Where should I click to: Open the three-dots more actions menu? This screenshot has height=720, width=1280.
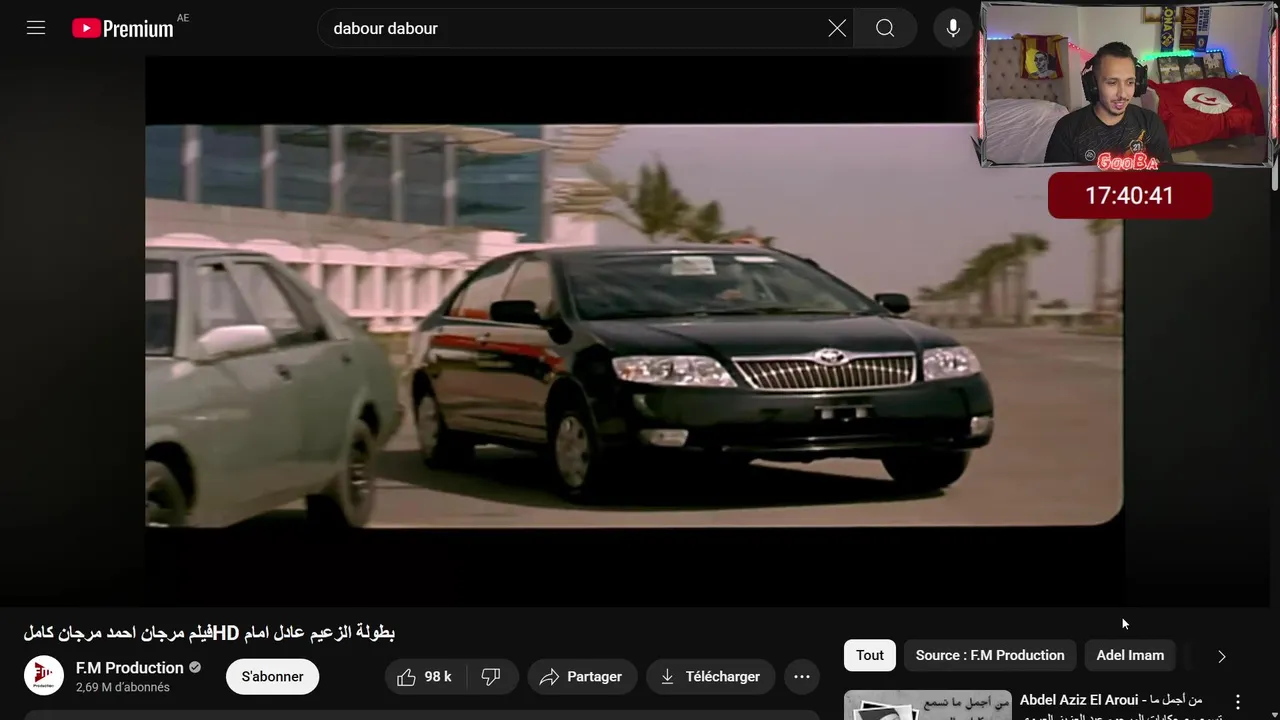point(802,676)
